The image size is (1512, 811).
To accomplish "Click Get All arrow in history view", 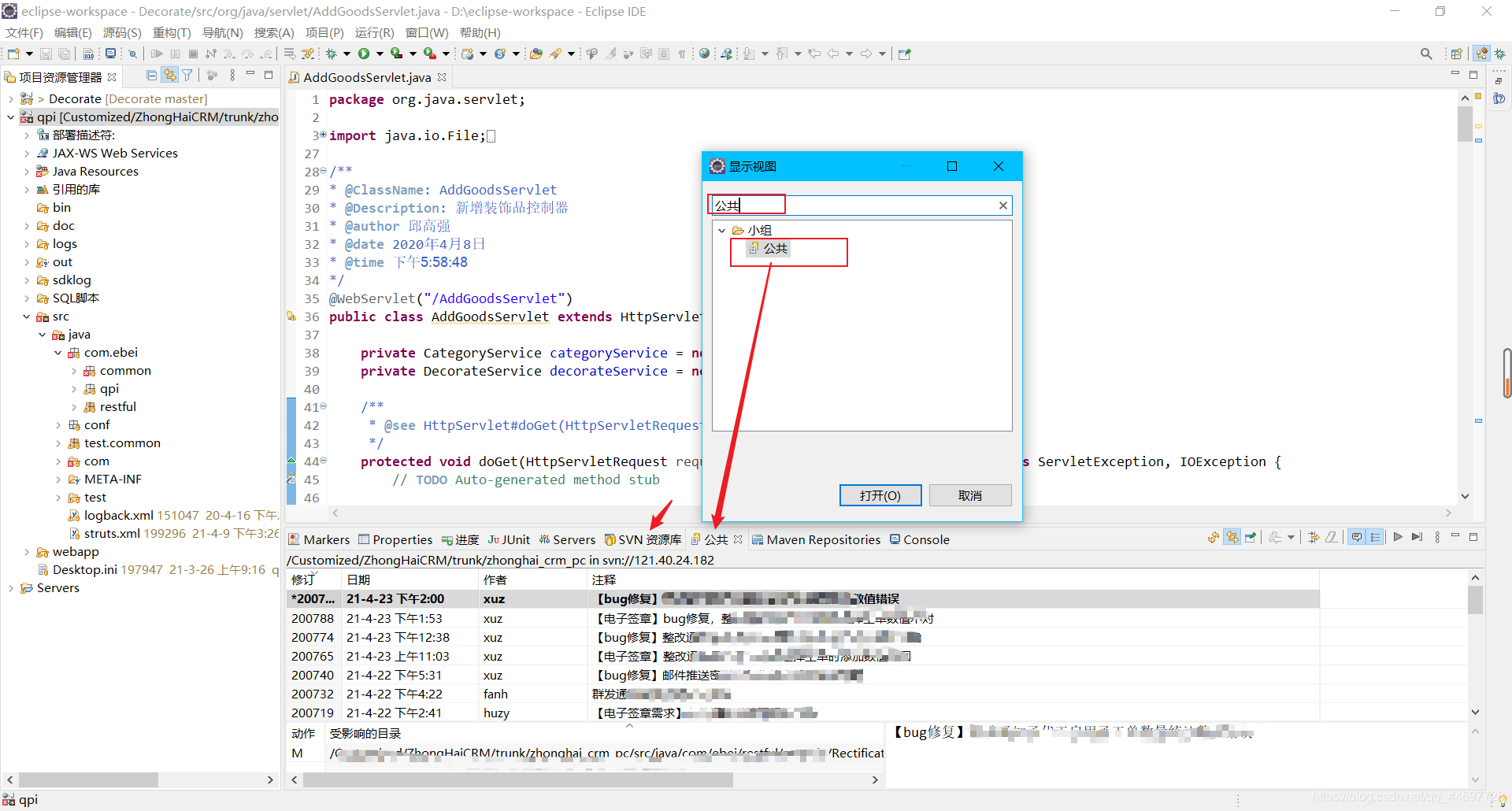I will (1417, 538).
